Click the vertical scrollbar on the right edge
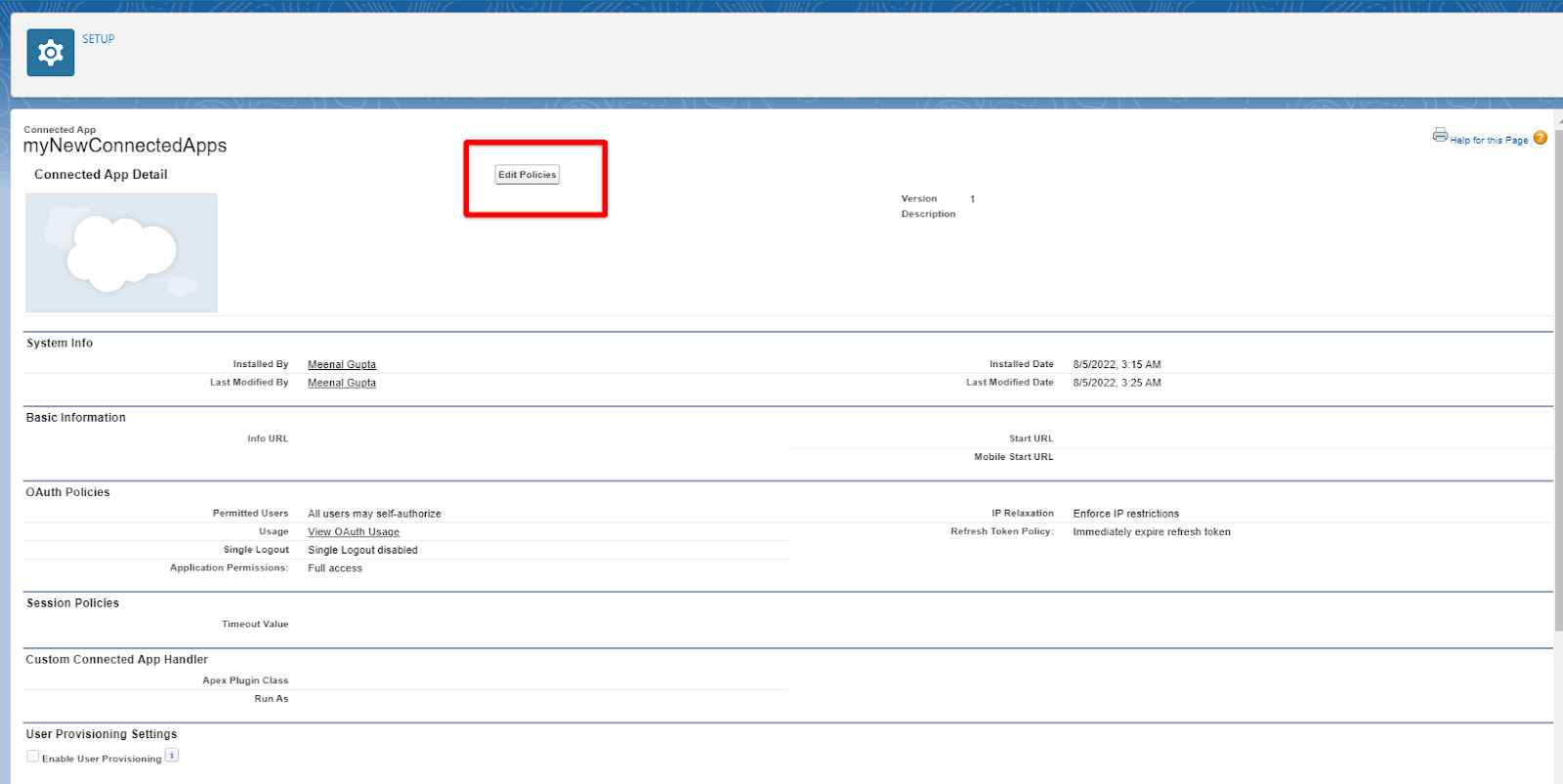The width and height of the screenshot is (1563, 784). [1558, 381]
